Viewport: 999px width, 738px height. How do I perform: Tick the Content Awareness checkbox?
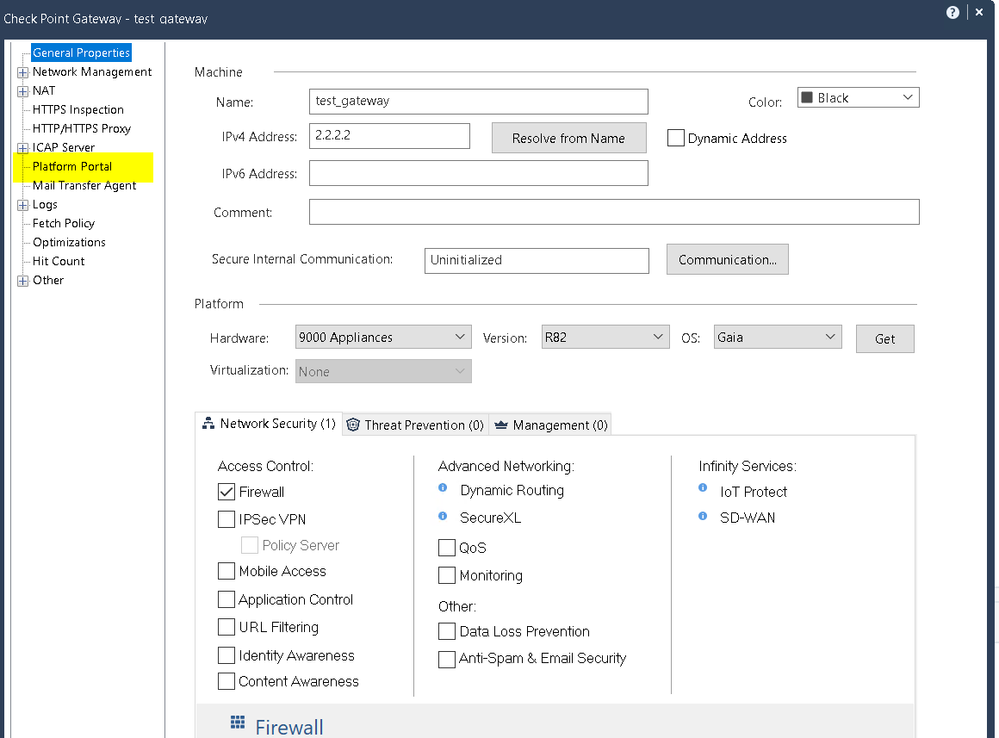(x=226, y=681)
